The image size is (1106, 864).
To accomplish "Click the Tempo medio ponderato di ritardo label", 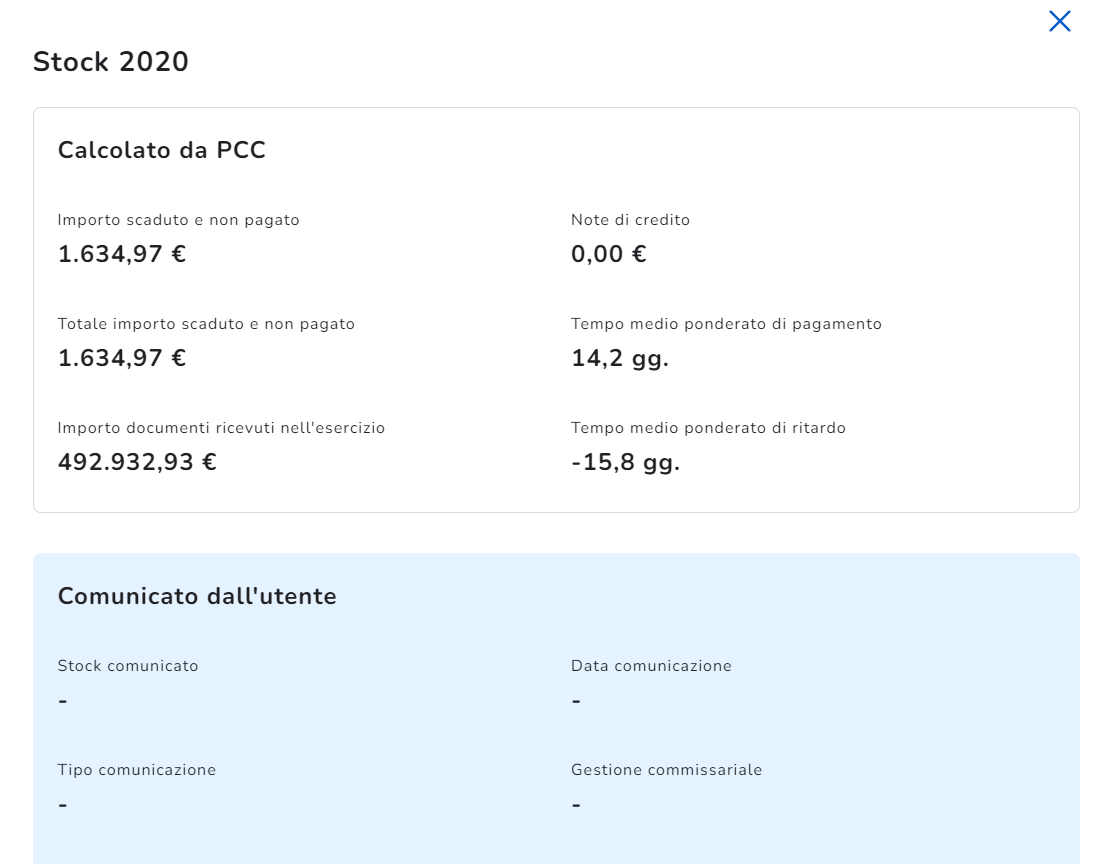I will [708, 428].
